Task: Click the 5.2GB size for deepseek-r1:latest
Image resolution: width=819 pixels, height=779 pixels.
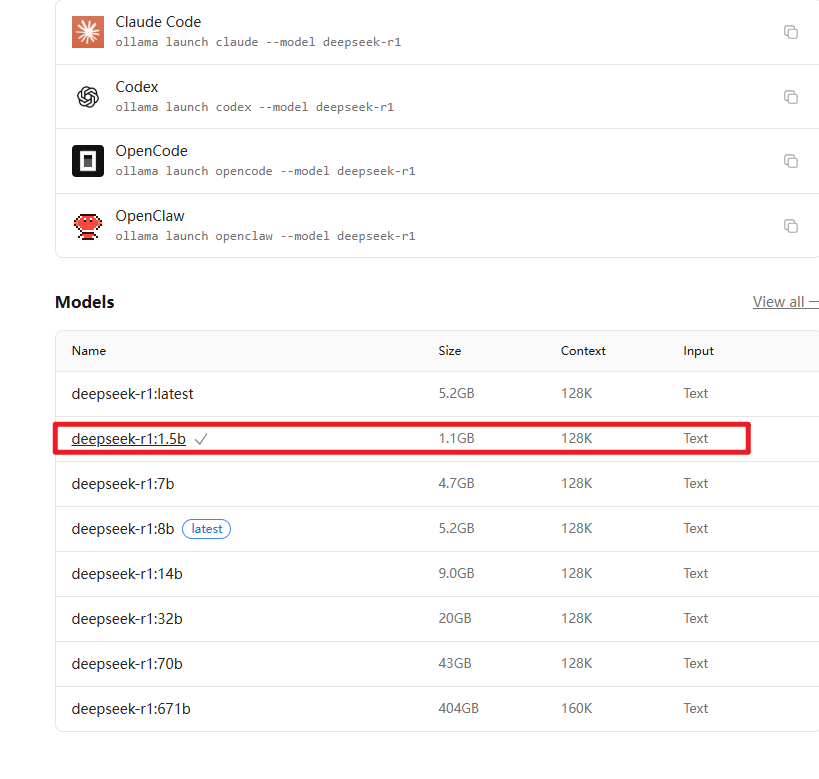Action: 457,393
